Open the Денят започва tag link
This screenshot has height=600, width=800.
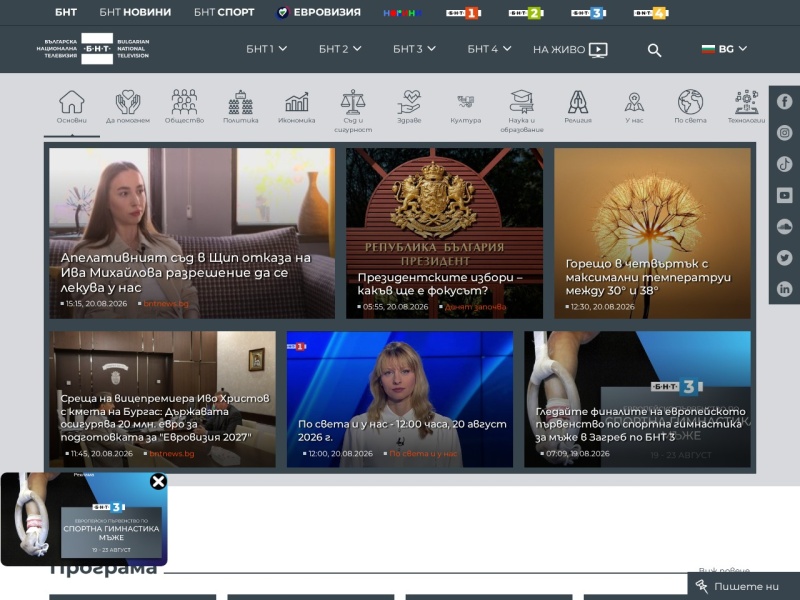(x=476, y=307)
